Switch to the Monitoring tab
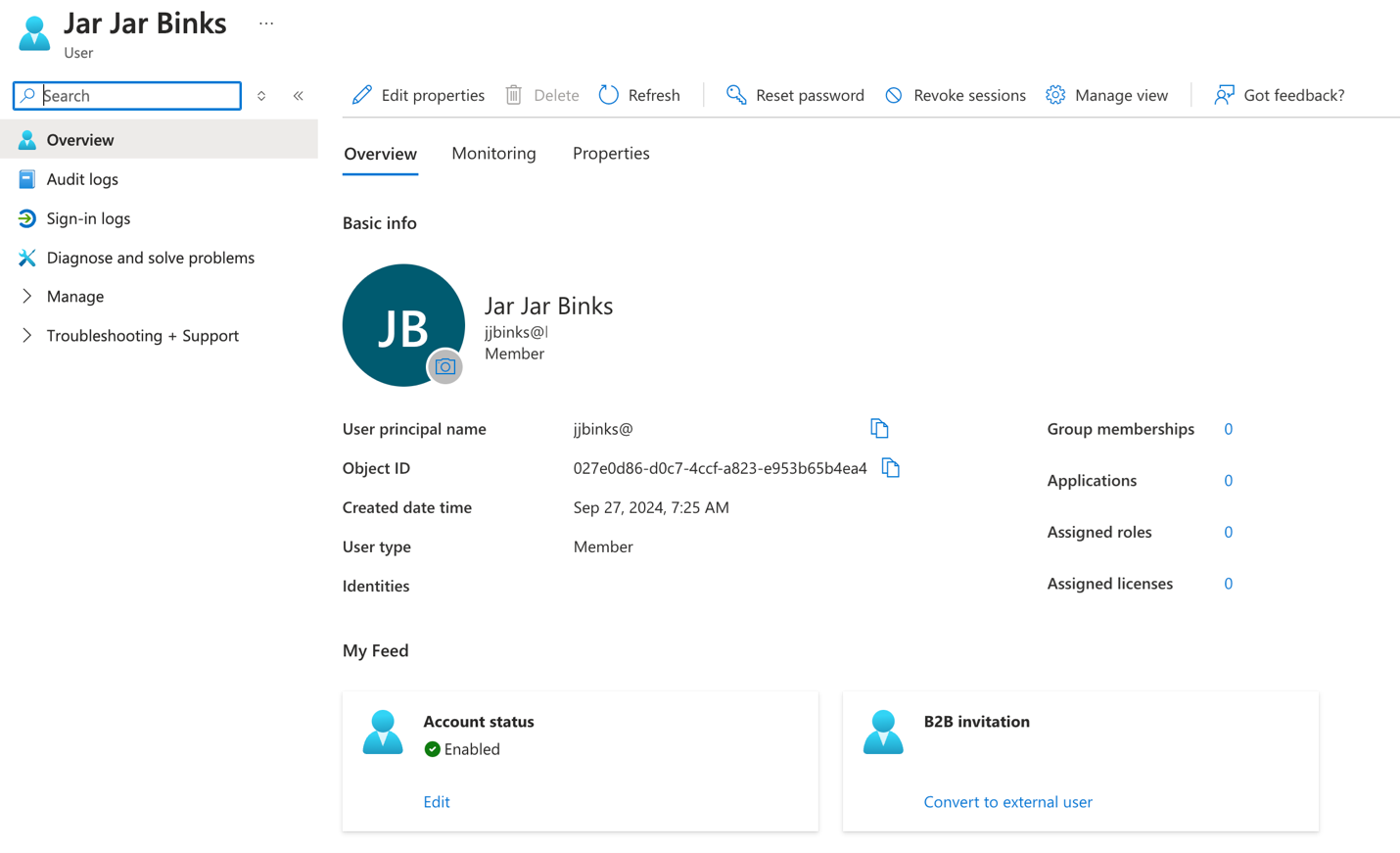1400x853 pixels. [x=493, y=153]
